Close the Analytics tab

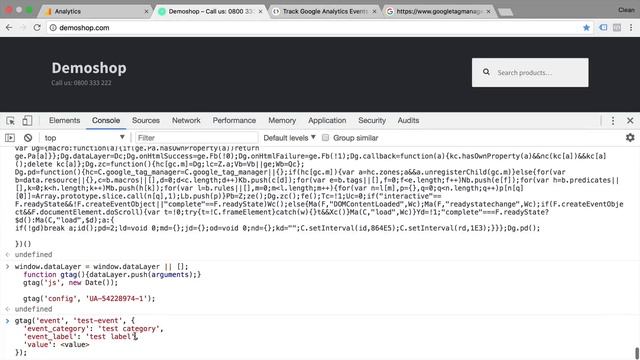click(146, 11)
